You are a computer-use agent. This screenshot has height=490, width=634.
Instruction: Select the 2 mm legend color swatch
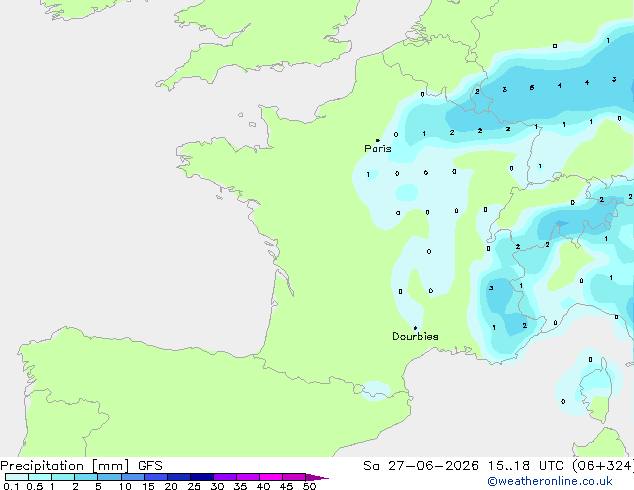[x=86, y=477]
